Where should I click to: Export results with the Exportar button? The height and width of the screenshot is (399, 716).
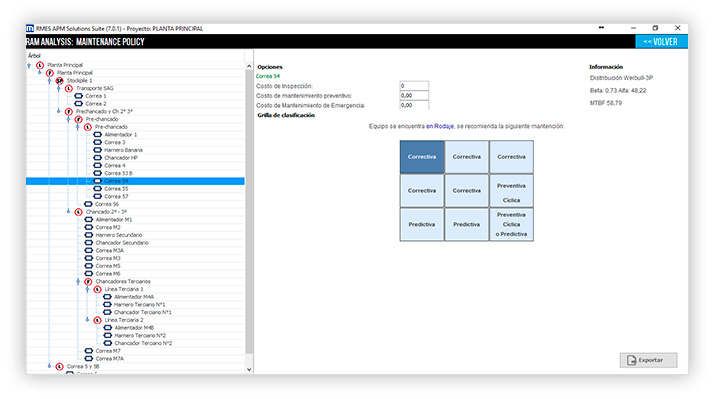click(x=648, y=360)
